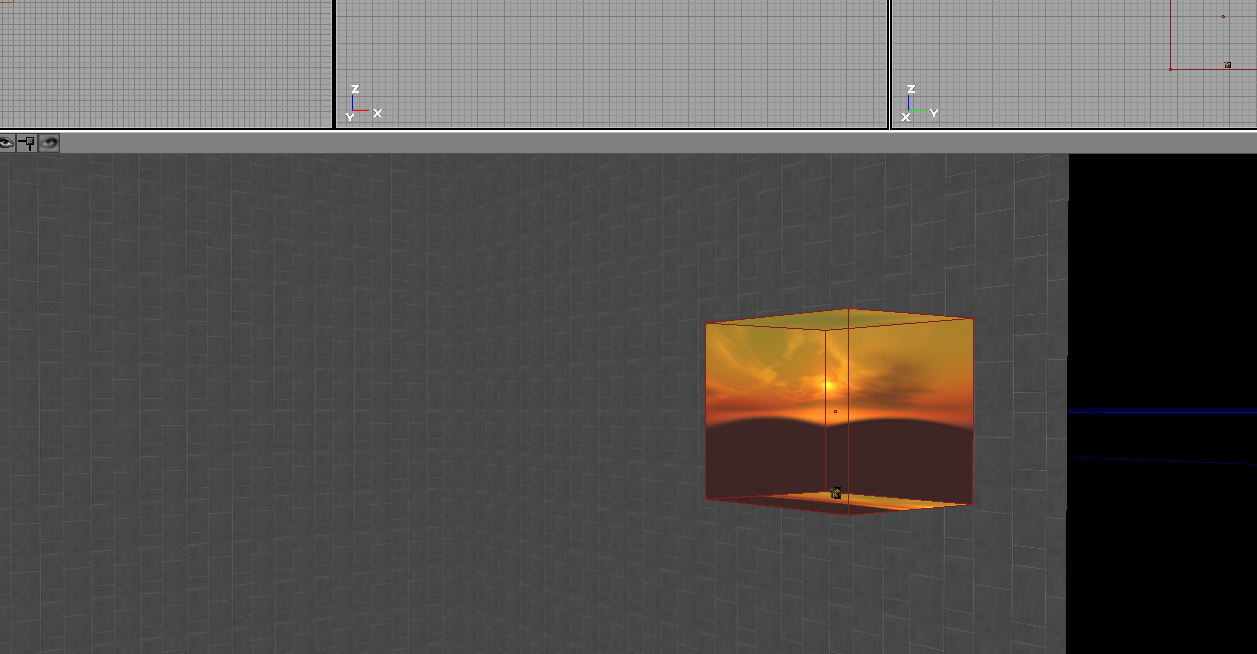Click the small red point near the top of the side viewport

tap(1223, 16)
